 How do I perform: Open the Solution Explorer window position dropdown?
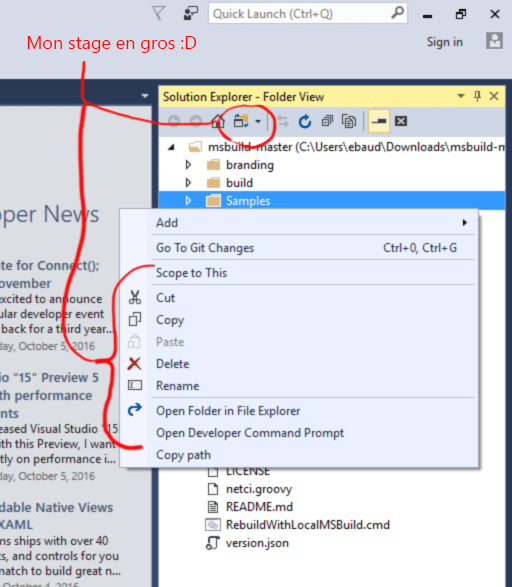[461, 96]
